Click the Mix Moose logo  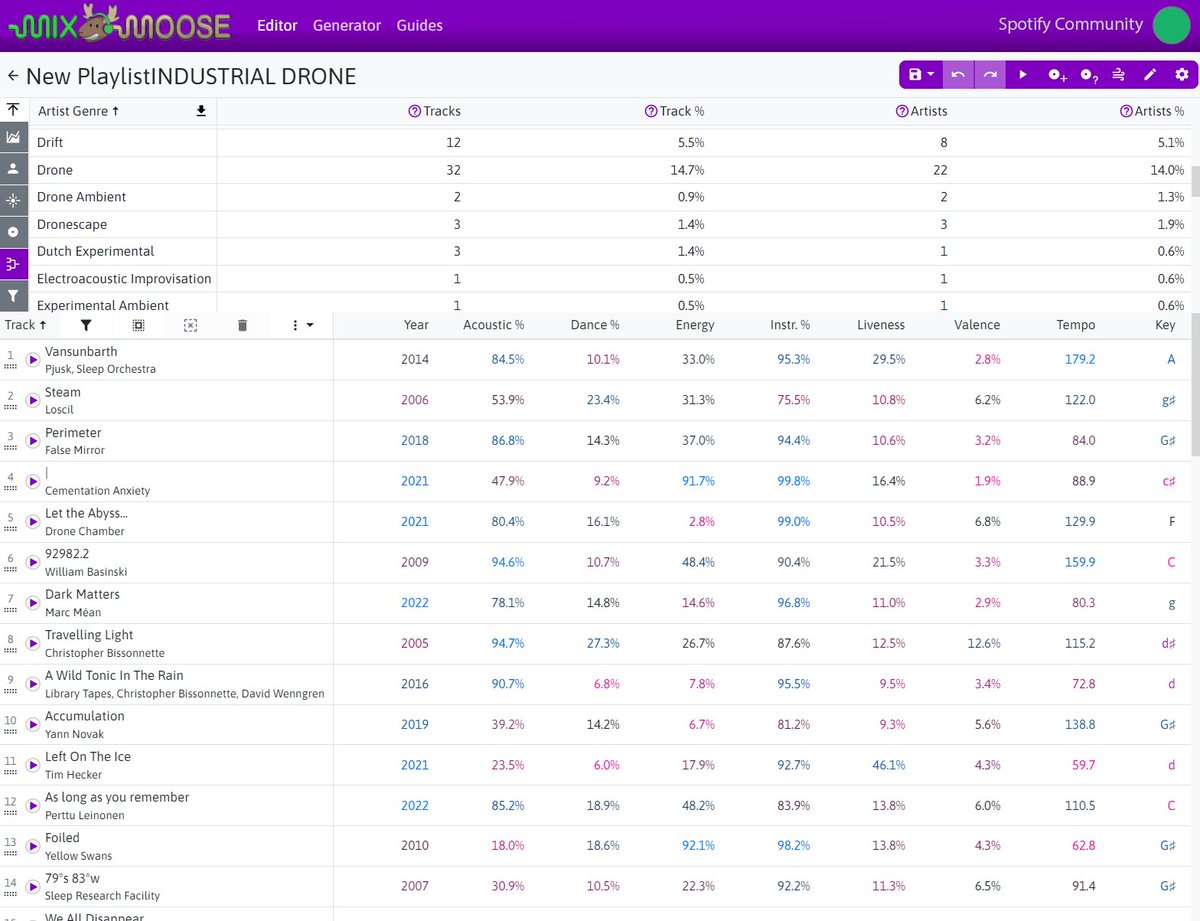(119, 25)
